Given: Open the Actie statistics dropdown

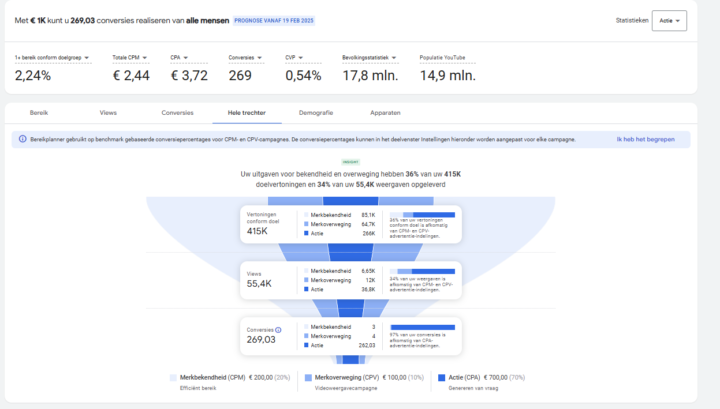Looking at the screenshot, I should point(669,21).
